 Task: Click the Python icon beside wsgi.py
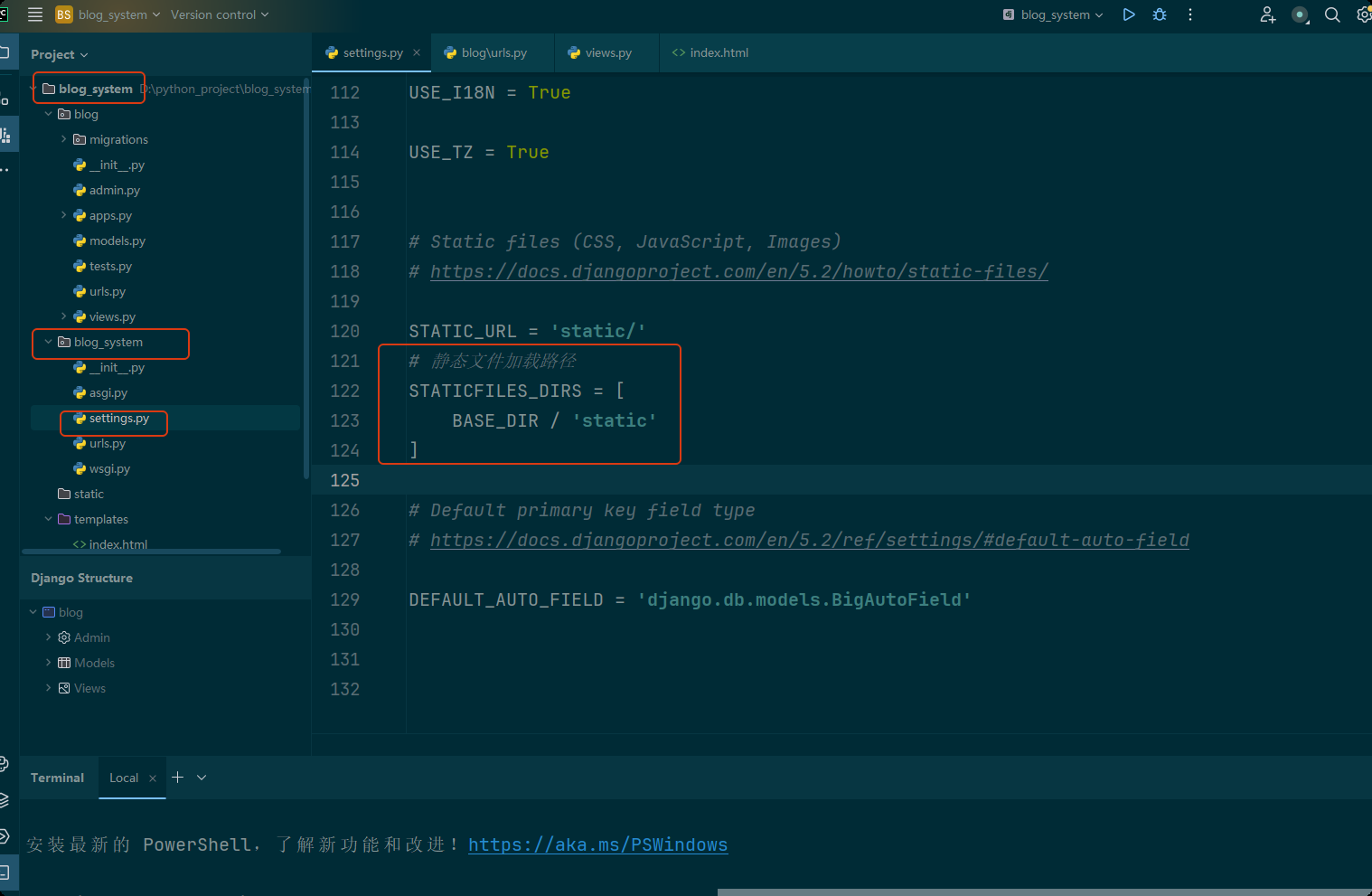[80, 468]
